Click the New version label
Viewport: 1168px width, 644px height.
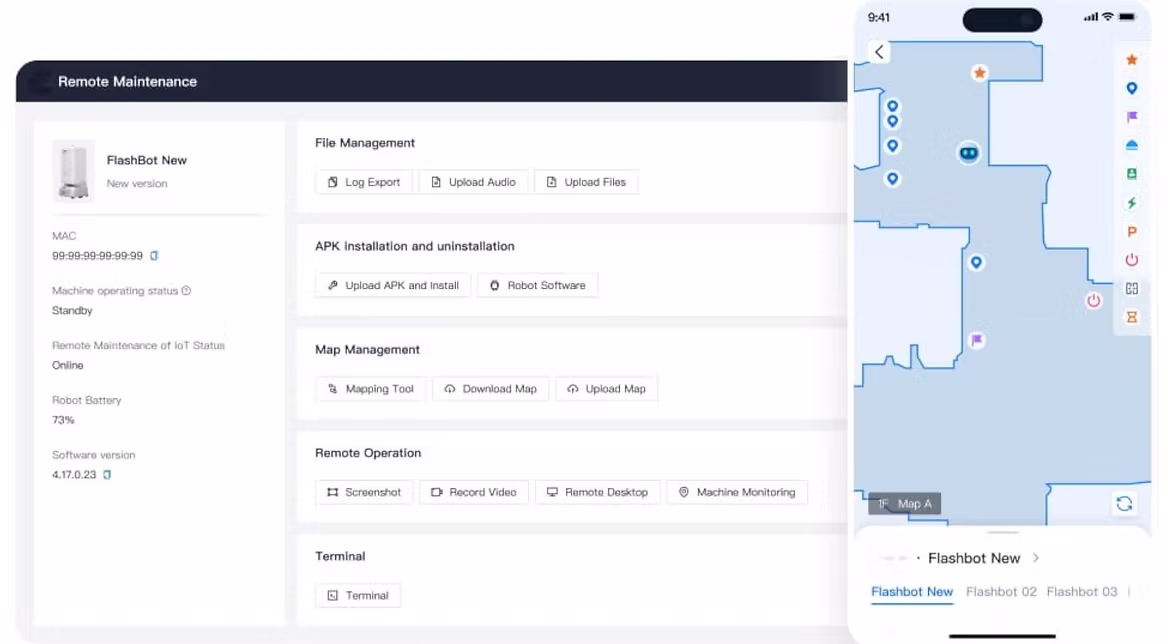[137, 183]
